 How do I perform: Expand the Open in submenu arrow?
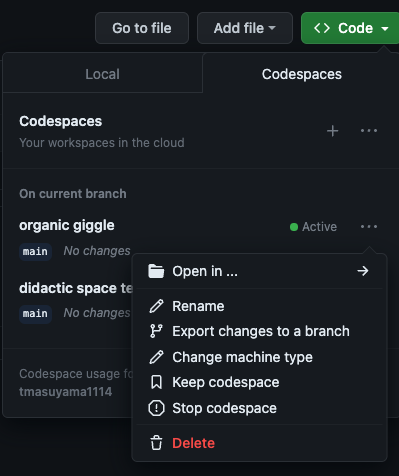coord(363,271)
